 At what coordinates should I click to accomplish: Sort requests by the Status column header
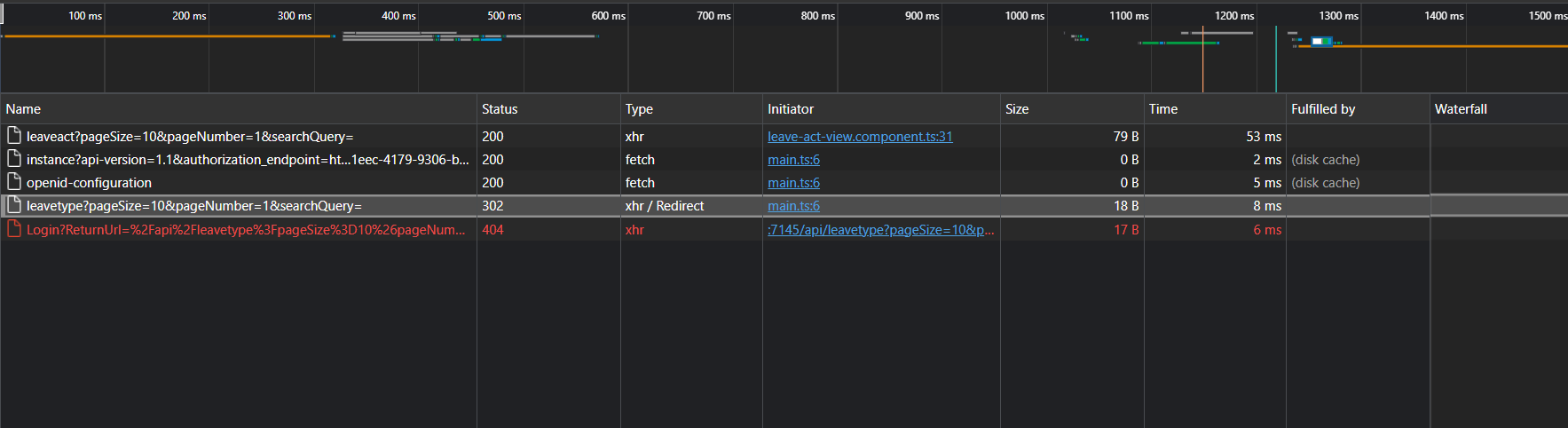[x=548, y=109]
